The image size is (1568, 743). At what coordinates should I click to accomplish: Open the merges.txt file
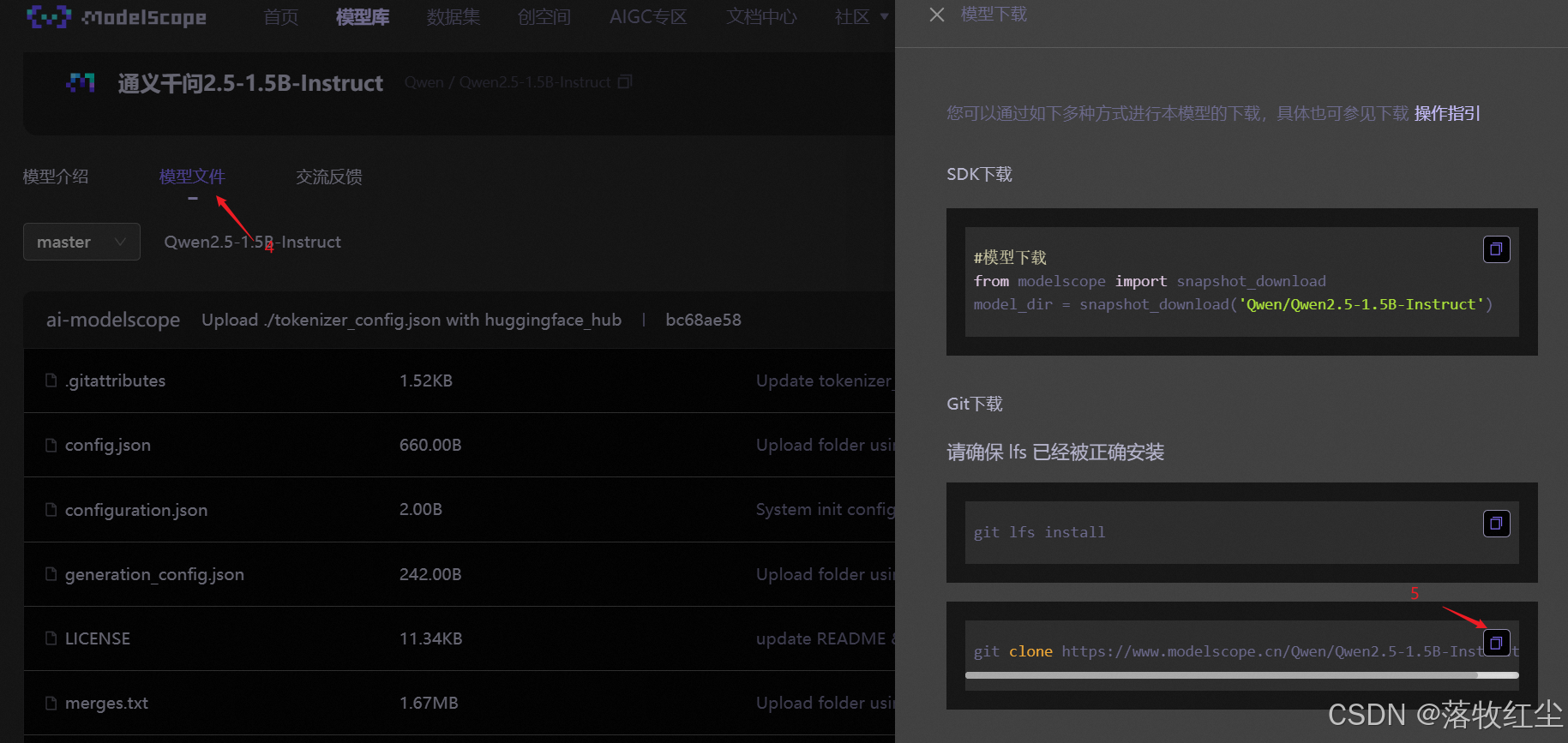pyautogui.click(x=106, y=703)
